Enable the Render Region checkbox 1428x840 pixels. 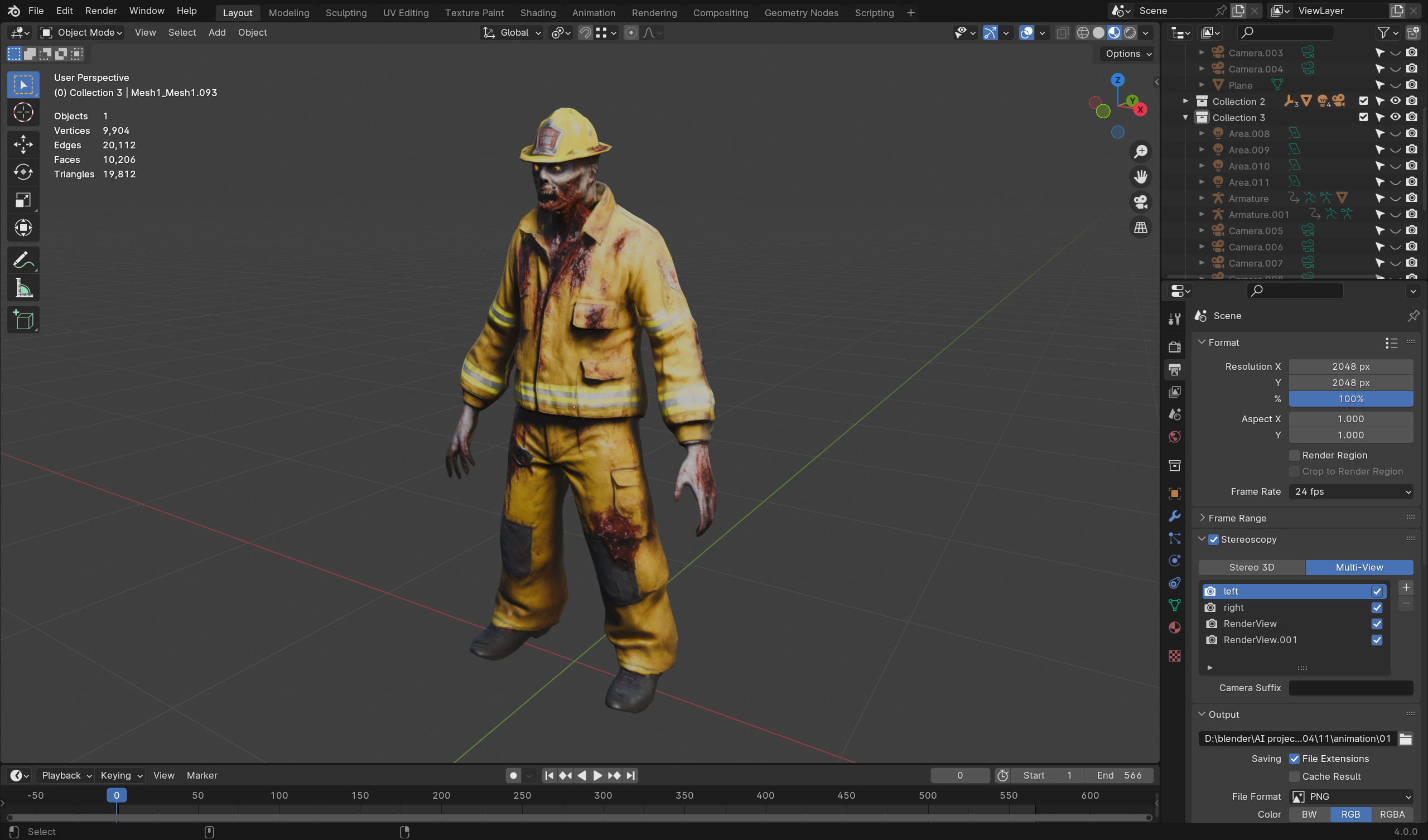coord(1294,456)
